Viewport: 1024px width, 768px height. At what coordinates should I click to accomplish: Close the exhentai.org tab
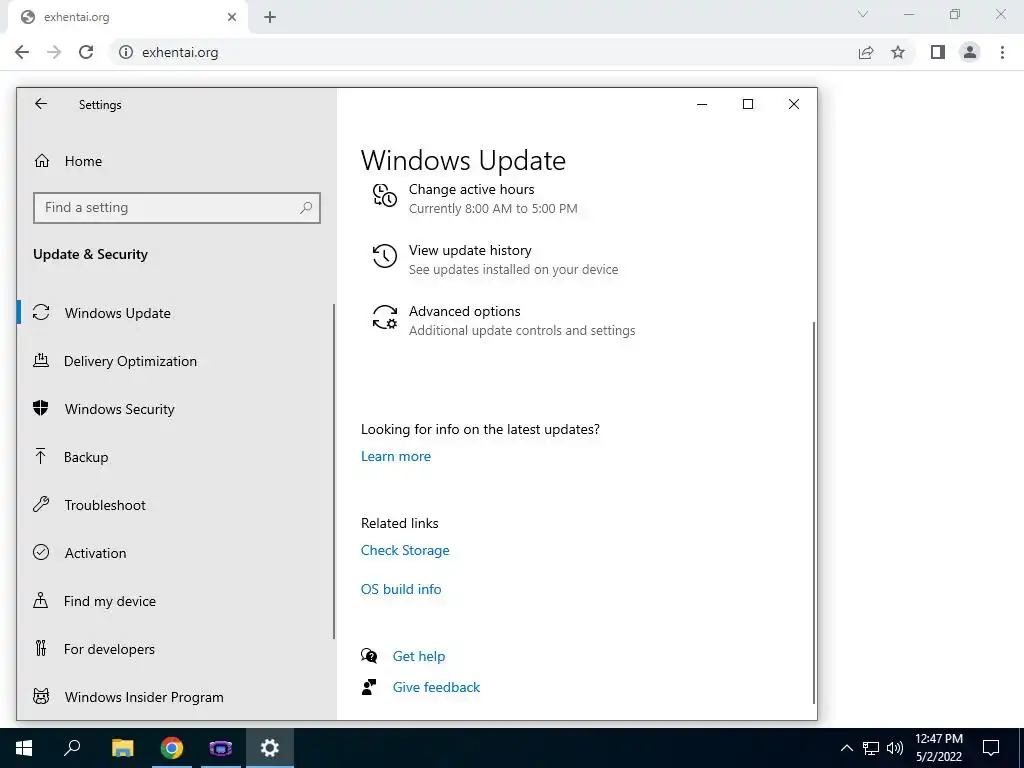coord(232,17)
